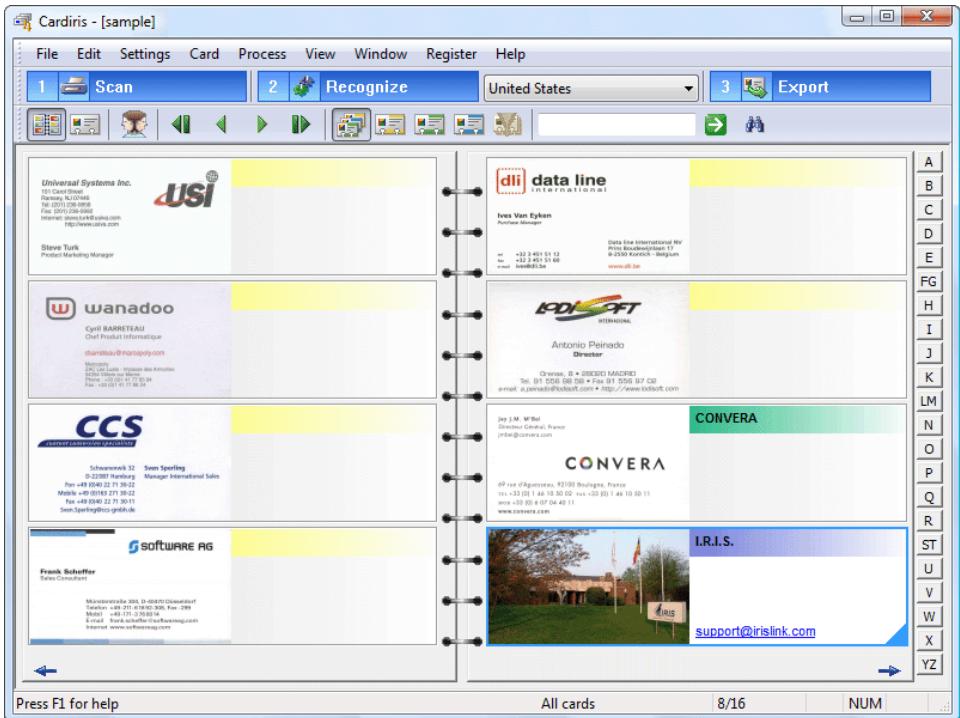The image size is (960, 718).
Task: Click the Scan step button
Action: tap(137, 86)
